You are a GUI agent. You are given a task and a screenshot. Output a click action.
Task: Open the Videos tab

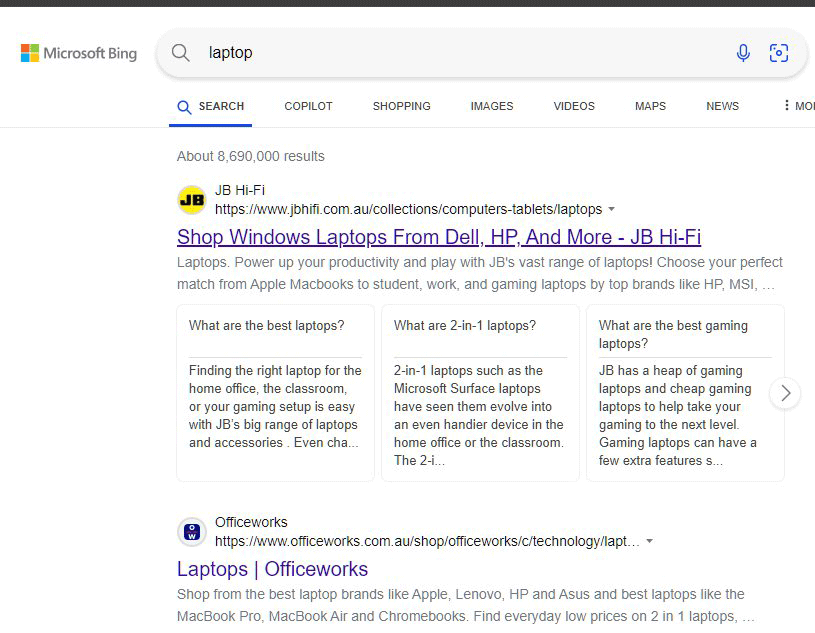[x=574, y=106]
